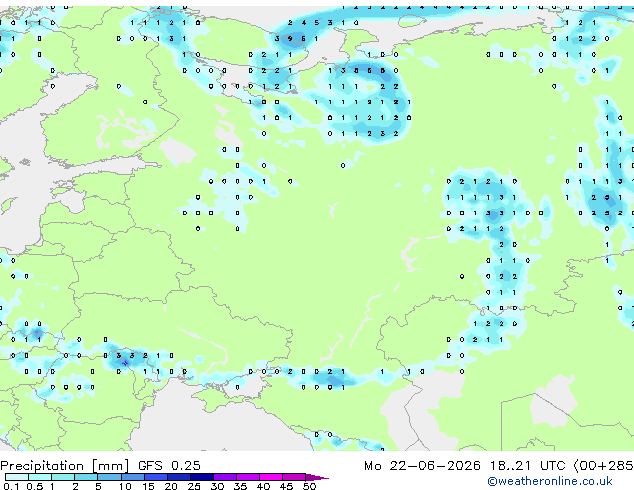Click the 2–5 mm legend color swatch

(x=86, y=477)
